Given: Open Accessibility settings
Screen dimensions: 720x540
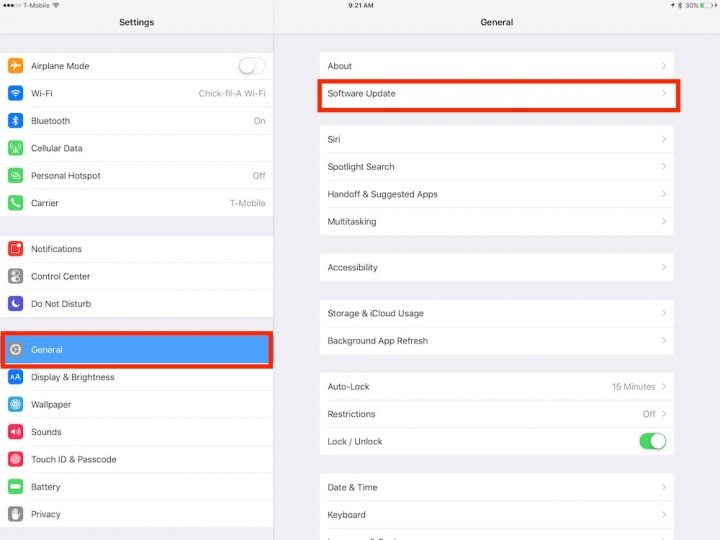Looking at the screenshot, I should pos(497,267).
